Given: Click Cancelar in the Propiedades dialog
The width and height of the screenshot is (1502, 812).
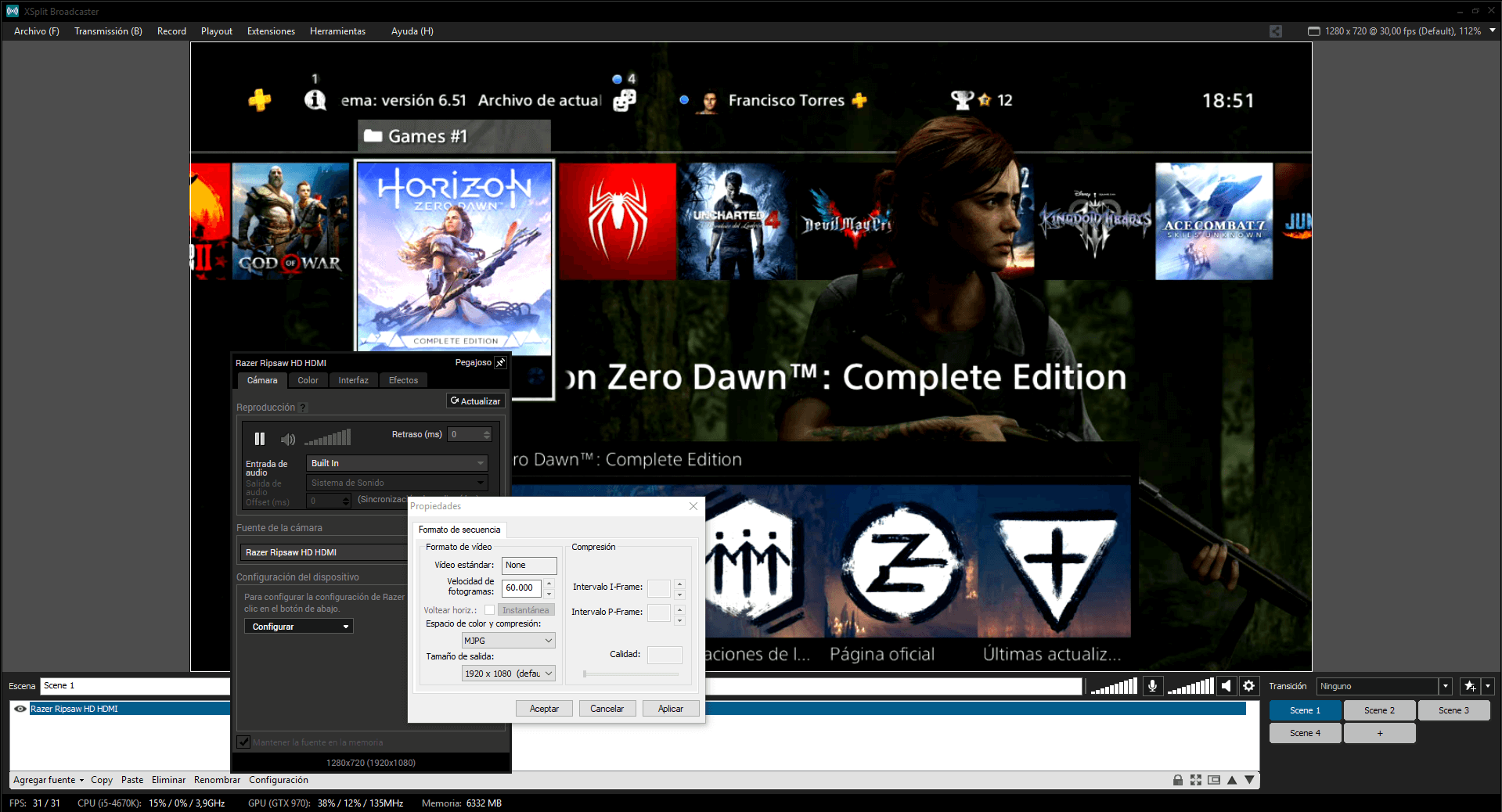Looking at the screenshot, I should [607, 709].
